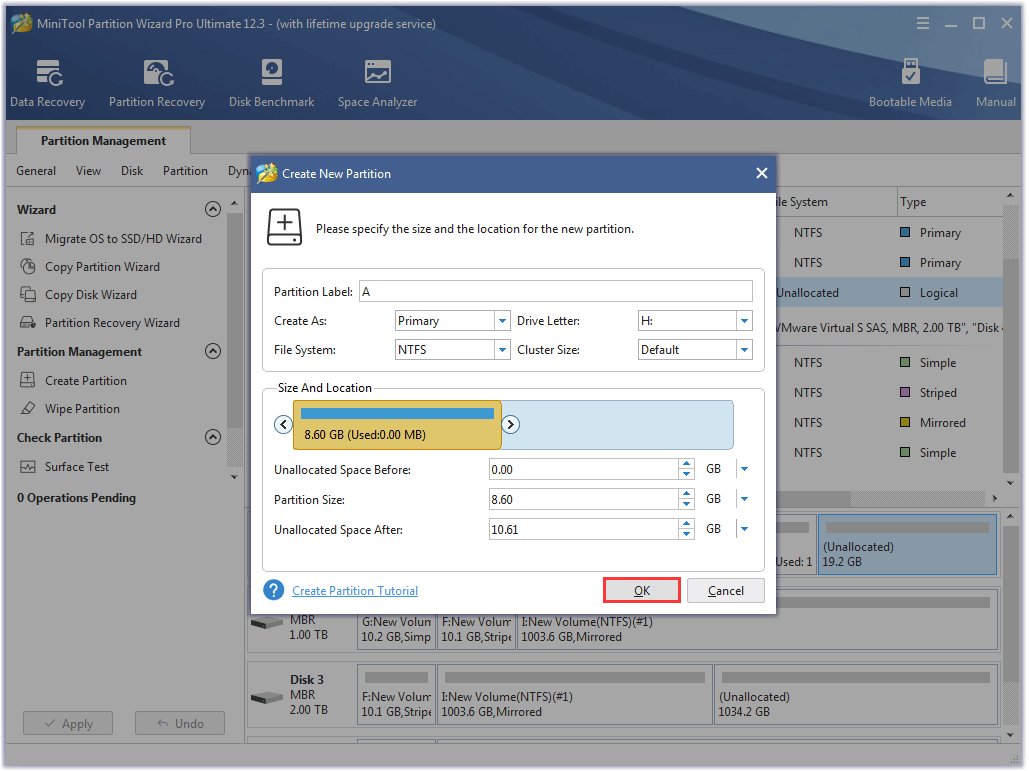Open the Cluster Size dropdown
Screen dimensions: 1029x771
click(744, 350)
